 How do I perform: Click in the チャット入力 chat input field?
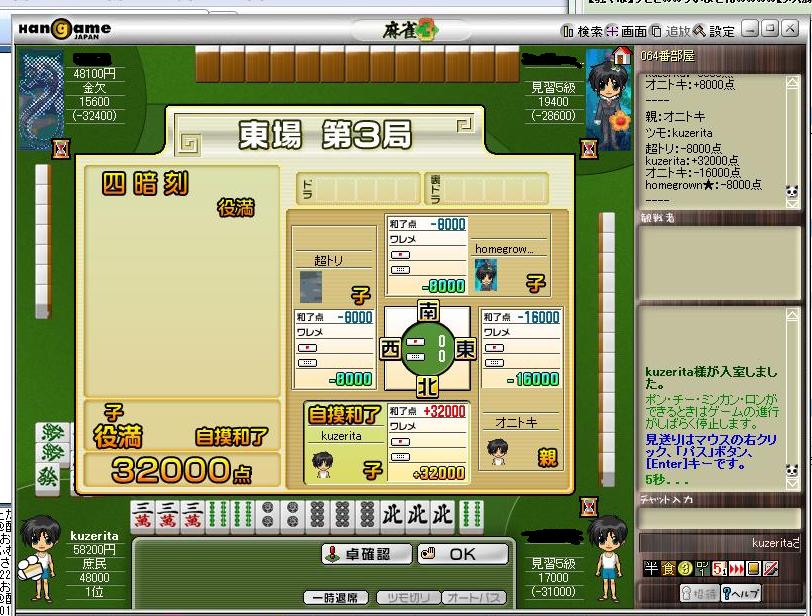(x=719, y=518)
